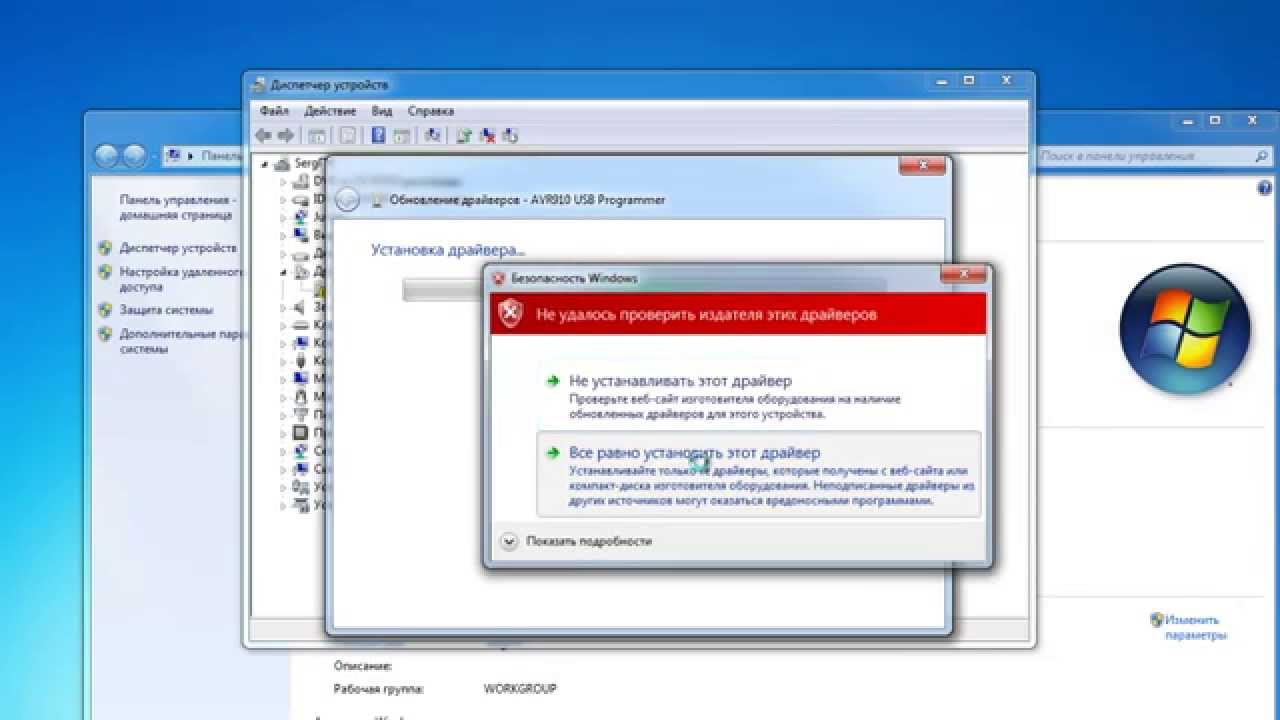This screenshot has width=1280, height=720.
Task: Click the Back arrow in Device Manager toolbar
Action: (x=263, y=135)
